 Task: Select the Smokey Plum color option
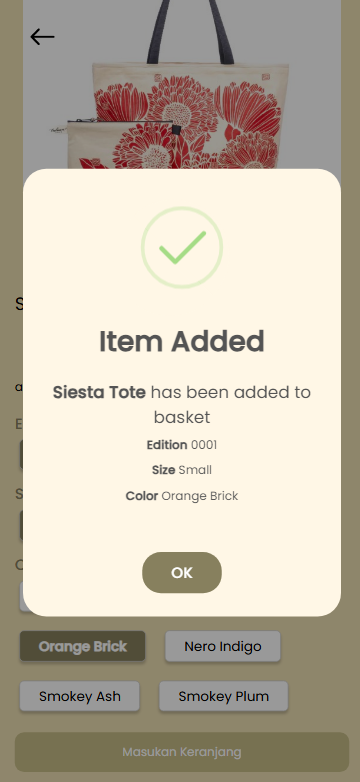click(223, 696)
